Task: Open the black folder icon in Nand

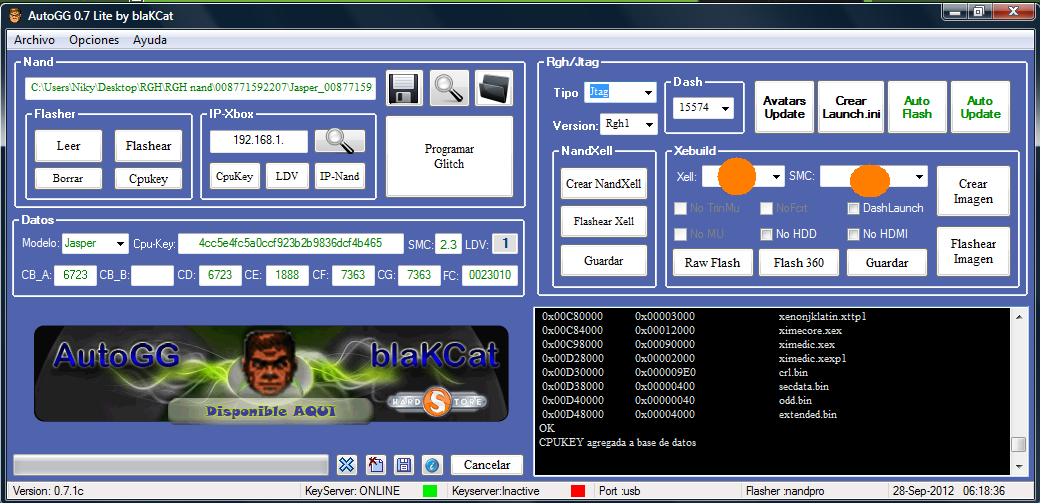Action: click(x=493, y=89)
